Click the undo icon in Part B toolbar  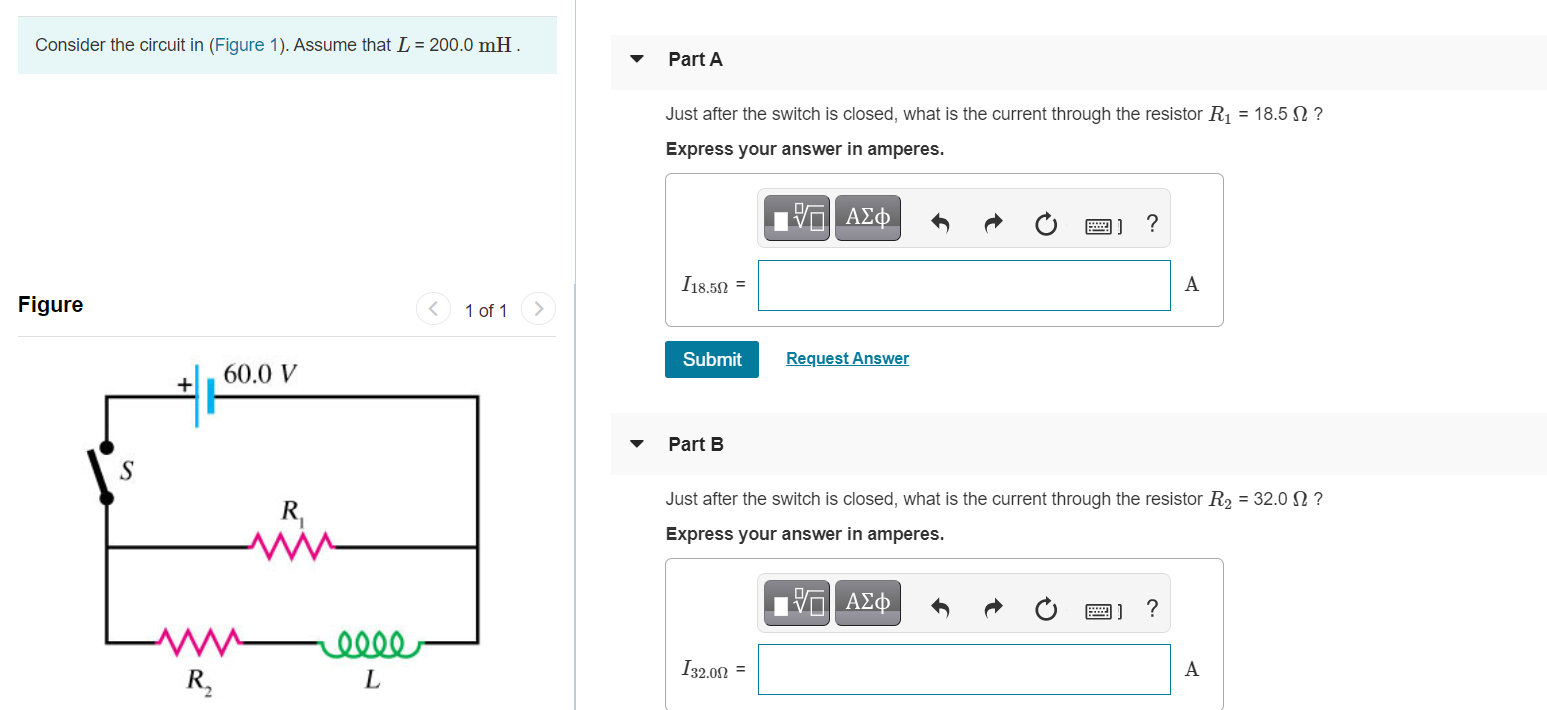939,608
